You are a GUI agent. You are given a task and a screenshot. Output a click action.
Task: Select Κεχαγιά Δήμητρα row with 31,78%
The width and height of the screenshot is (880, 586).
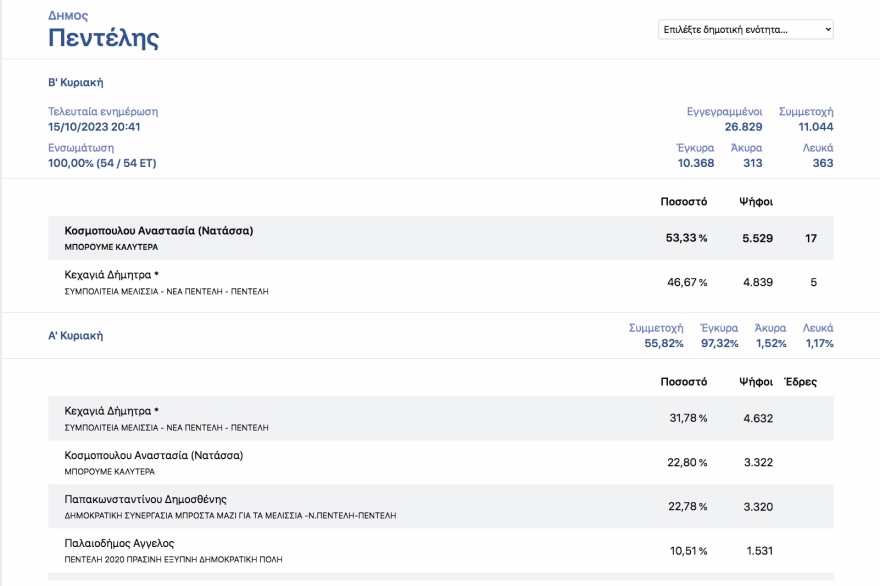(x=440, y=418)
